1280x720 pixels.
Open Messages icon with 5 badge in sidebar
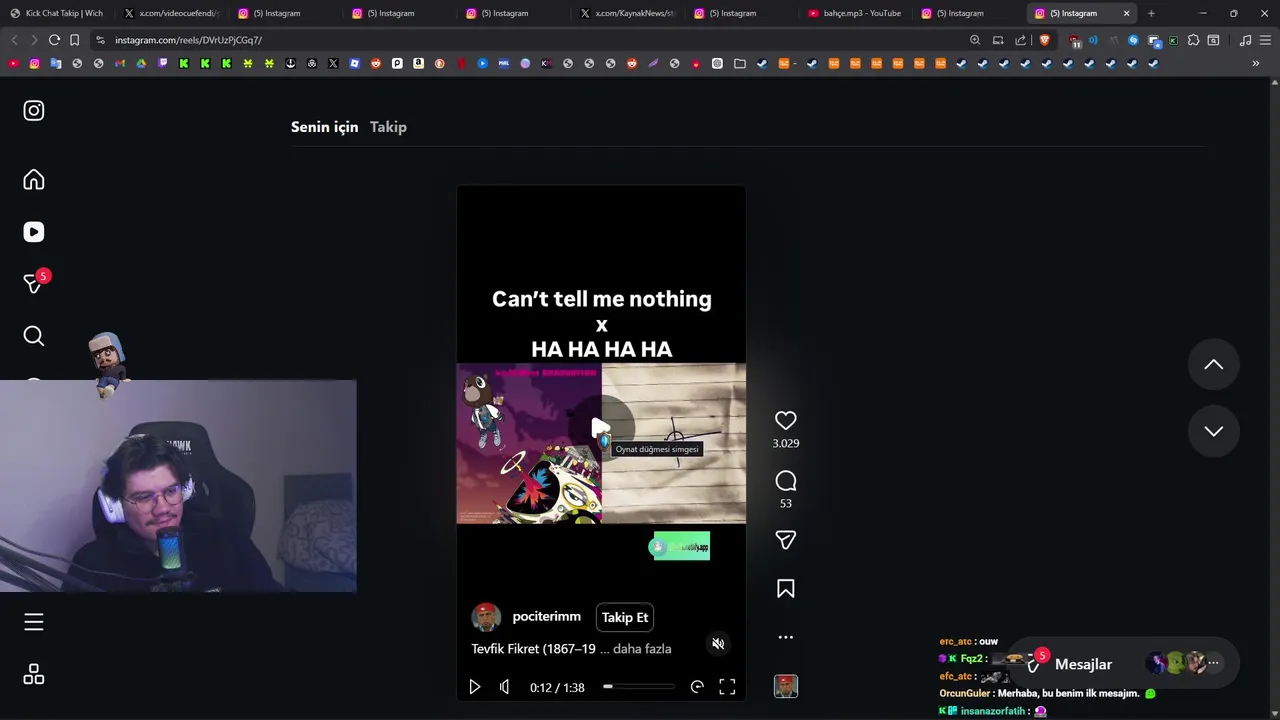[34, 283]
